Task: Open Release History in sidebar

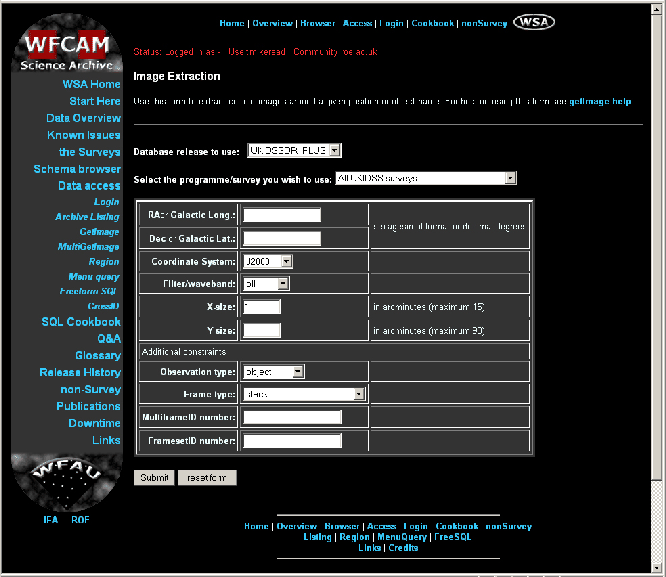Action: tap(80, 372)
